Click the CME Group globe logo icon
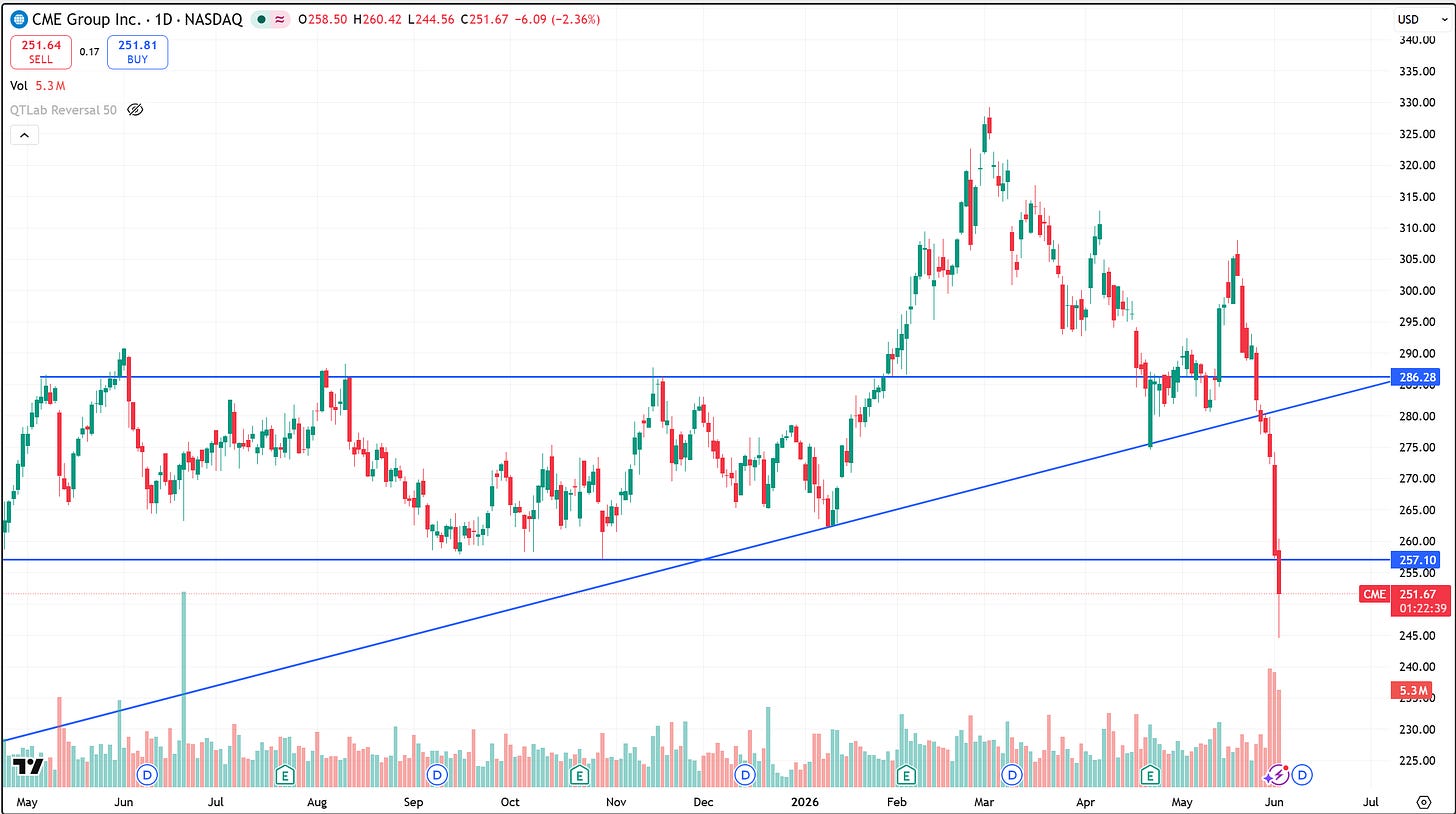 [x=20, y=19]
